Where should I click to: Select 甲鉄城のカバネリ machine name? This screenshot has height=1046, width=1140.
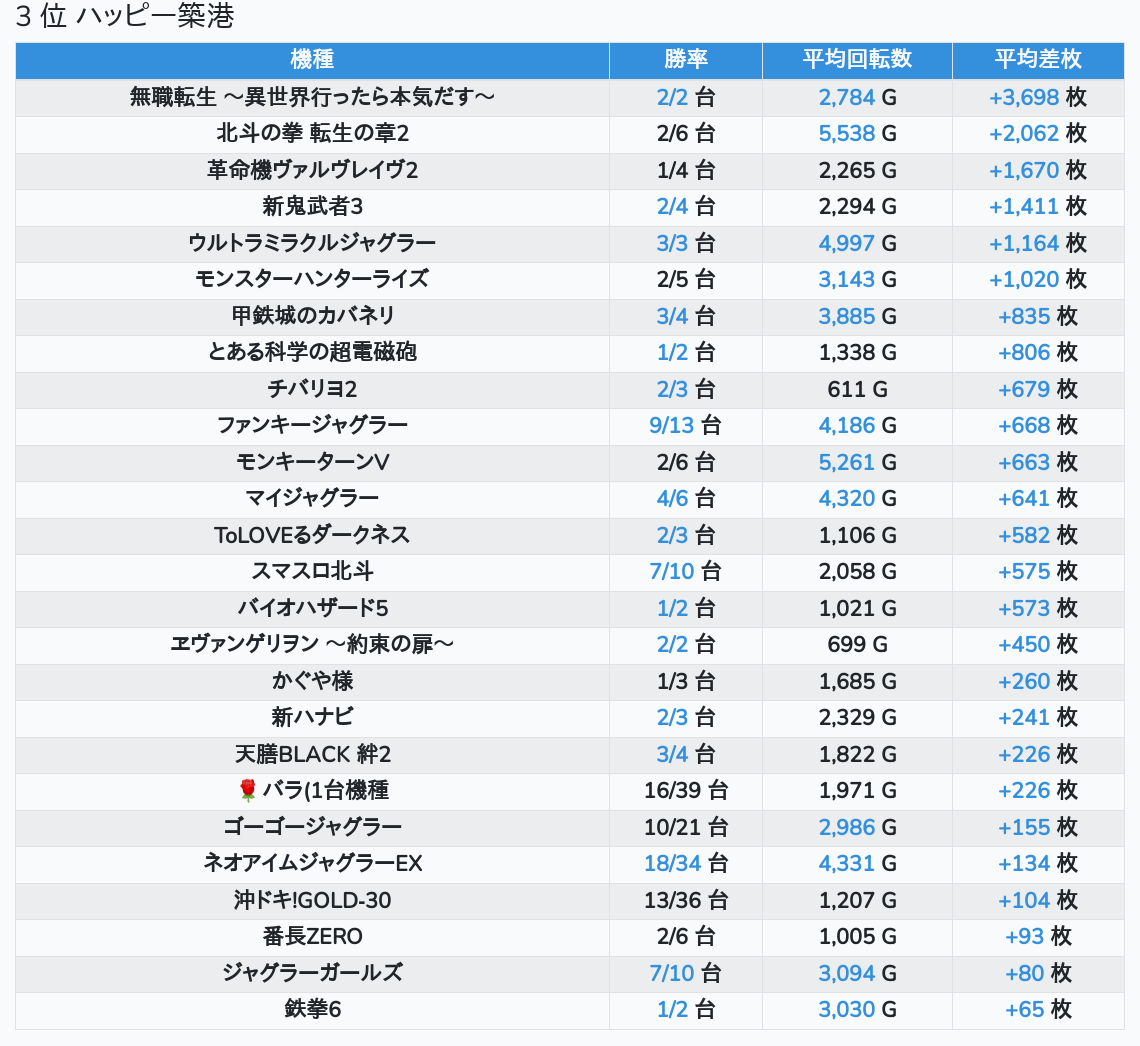coord(312,316)
